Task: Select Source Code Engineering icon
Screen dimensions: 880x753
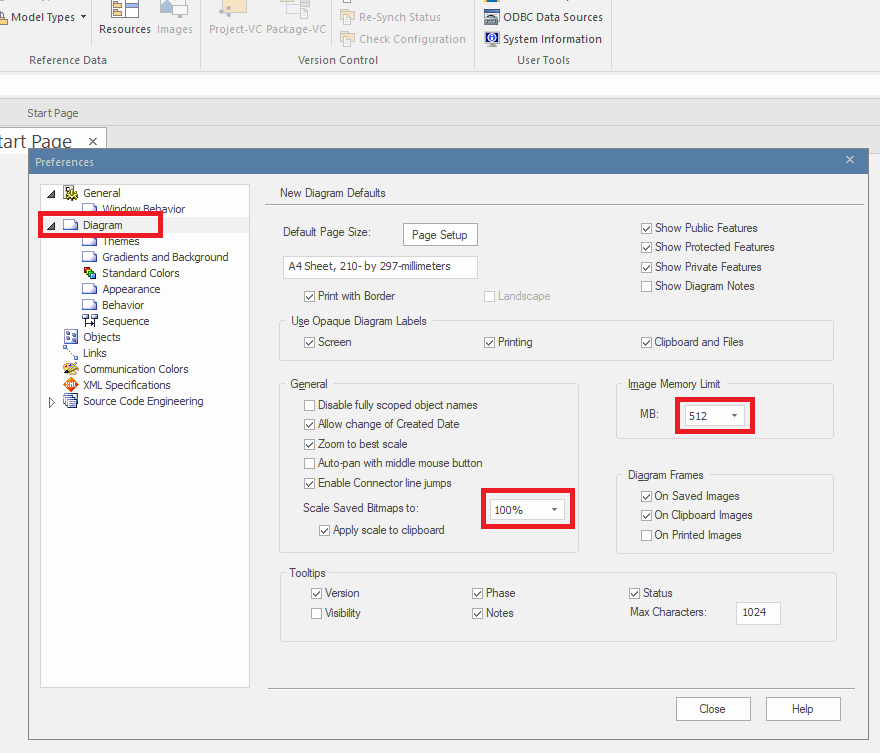Action: tap(71, 401)
